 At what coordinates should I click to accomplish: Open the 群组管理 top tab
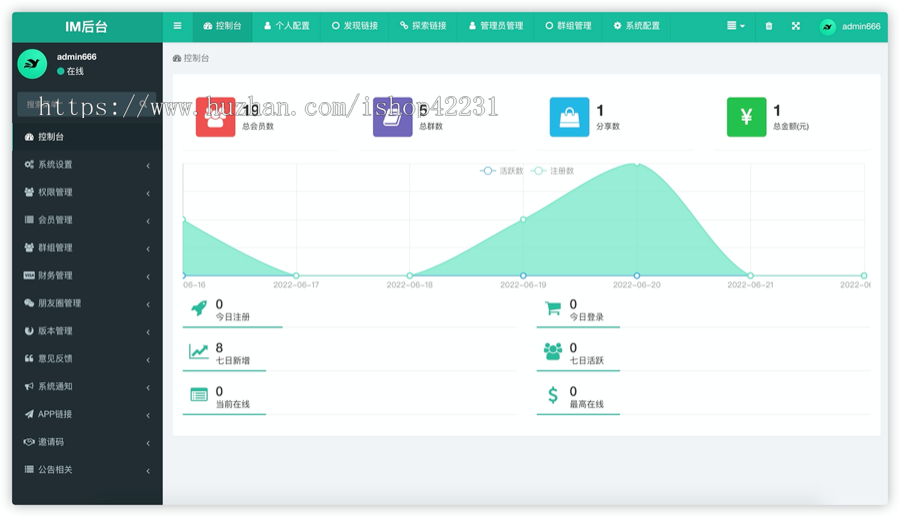[568, 26]
